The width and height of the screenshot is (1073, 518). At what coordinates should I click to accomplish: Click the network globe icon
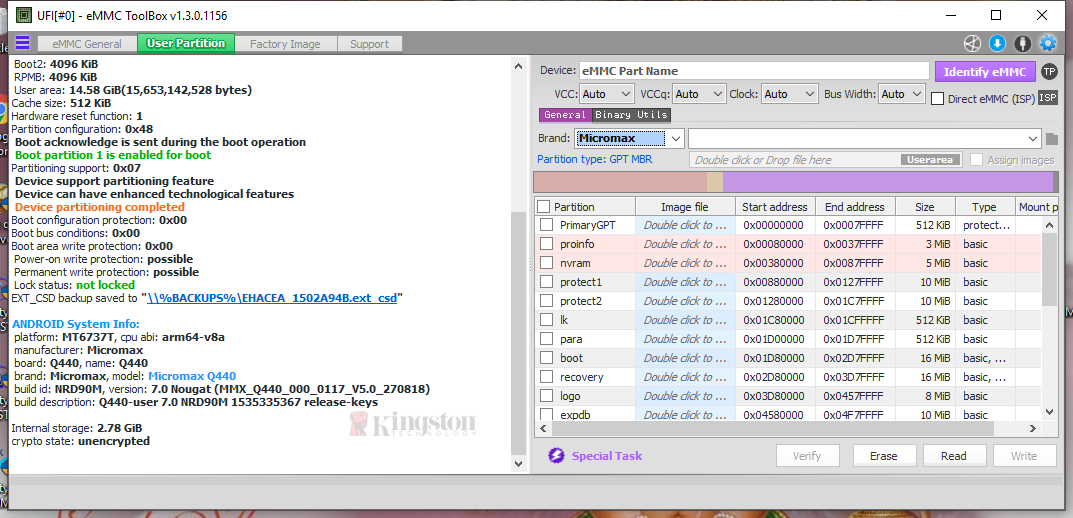972,43
